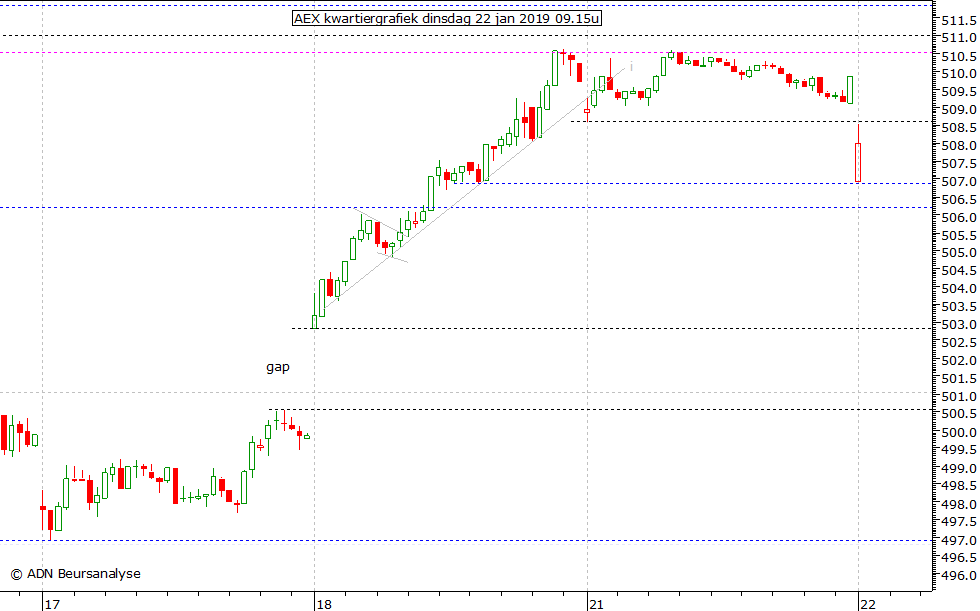This screenshot has height=611, width=980.
Task: Select the date label '21' on the time axis
Action: [596, 604]
